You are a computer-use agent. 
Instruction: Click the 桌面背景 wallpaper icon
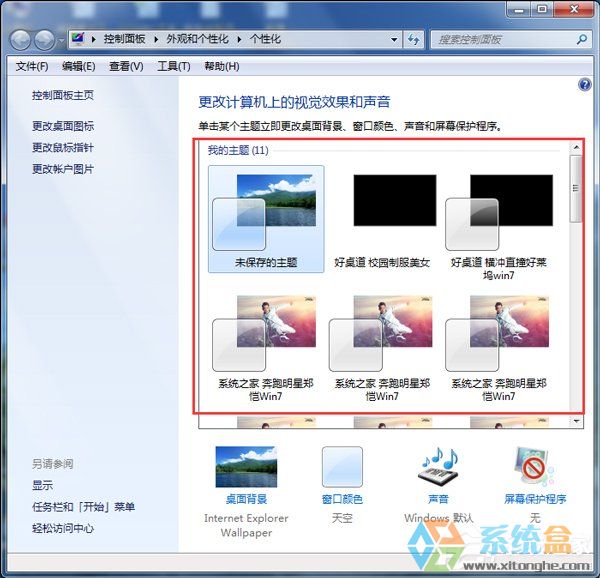tap(246, 467)
